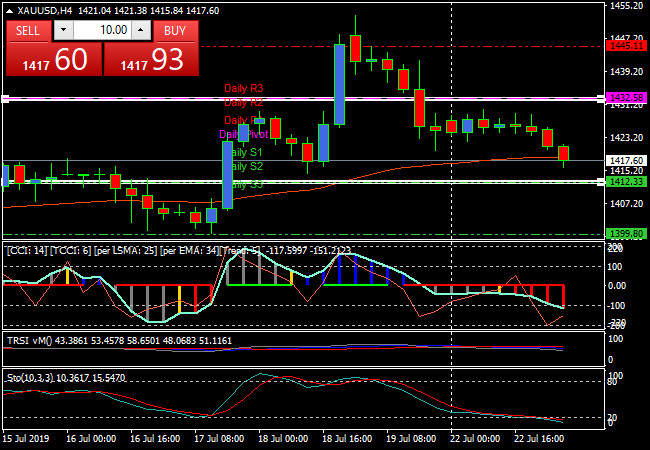The image size is (650, 450).
Task: Focus the 10.00 volume input field
Action: (102, 30)
